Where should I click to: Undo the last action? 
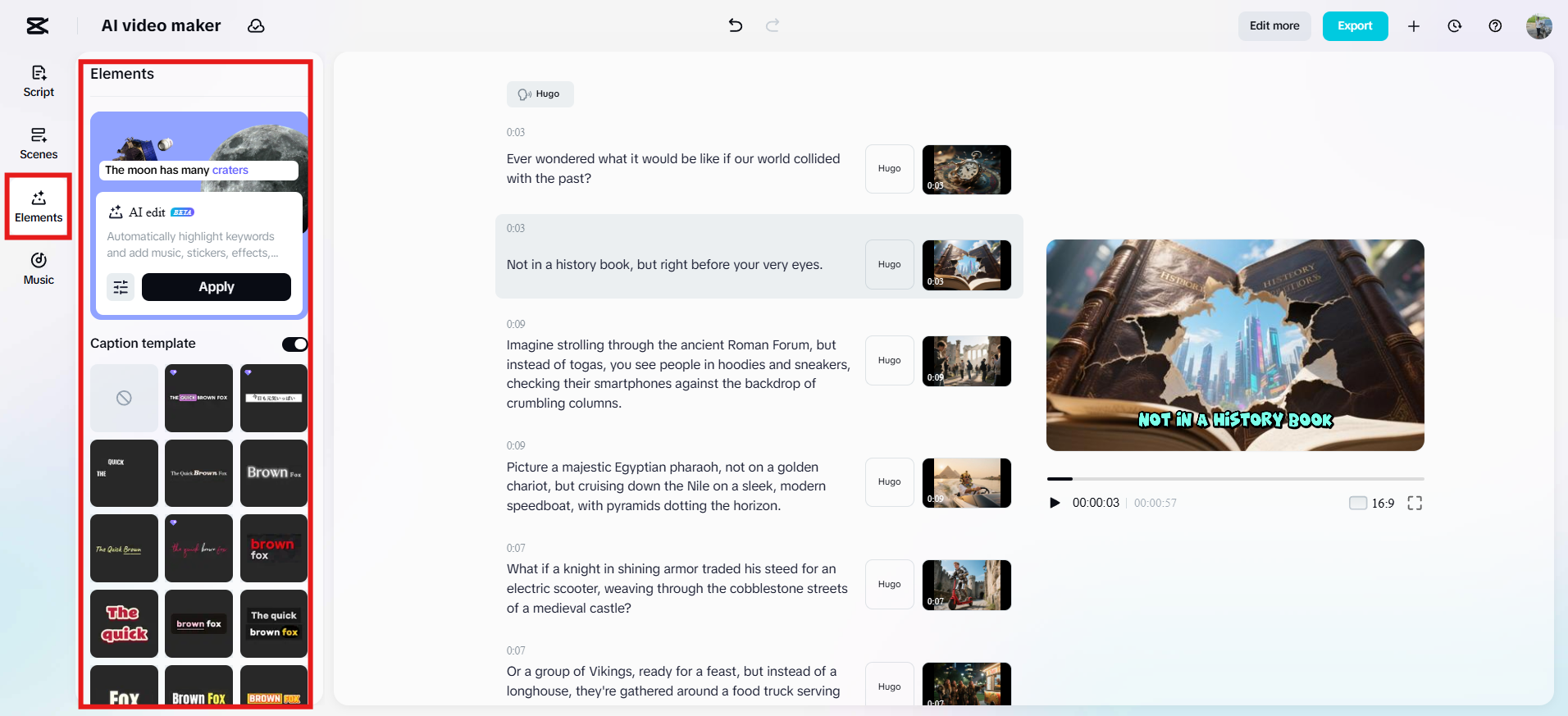point(736,25)
